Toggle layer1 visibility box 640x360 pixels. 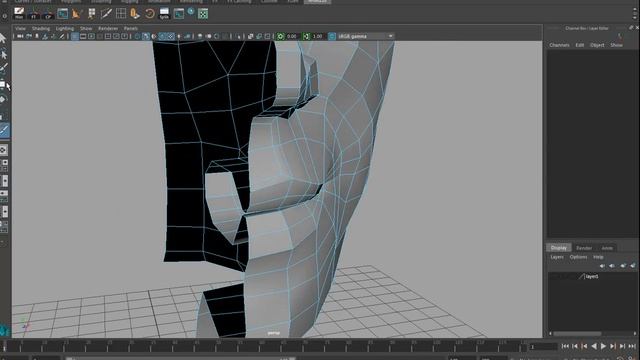pyautogui.click(x=553, y=276)
